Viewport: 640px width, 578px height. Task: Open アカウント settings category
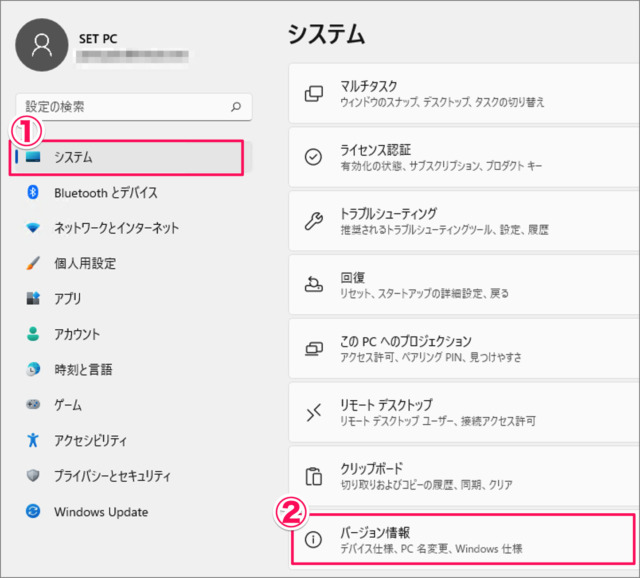click(x=77, y=334)
